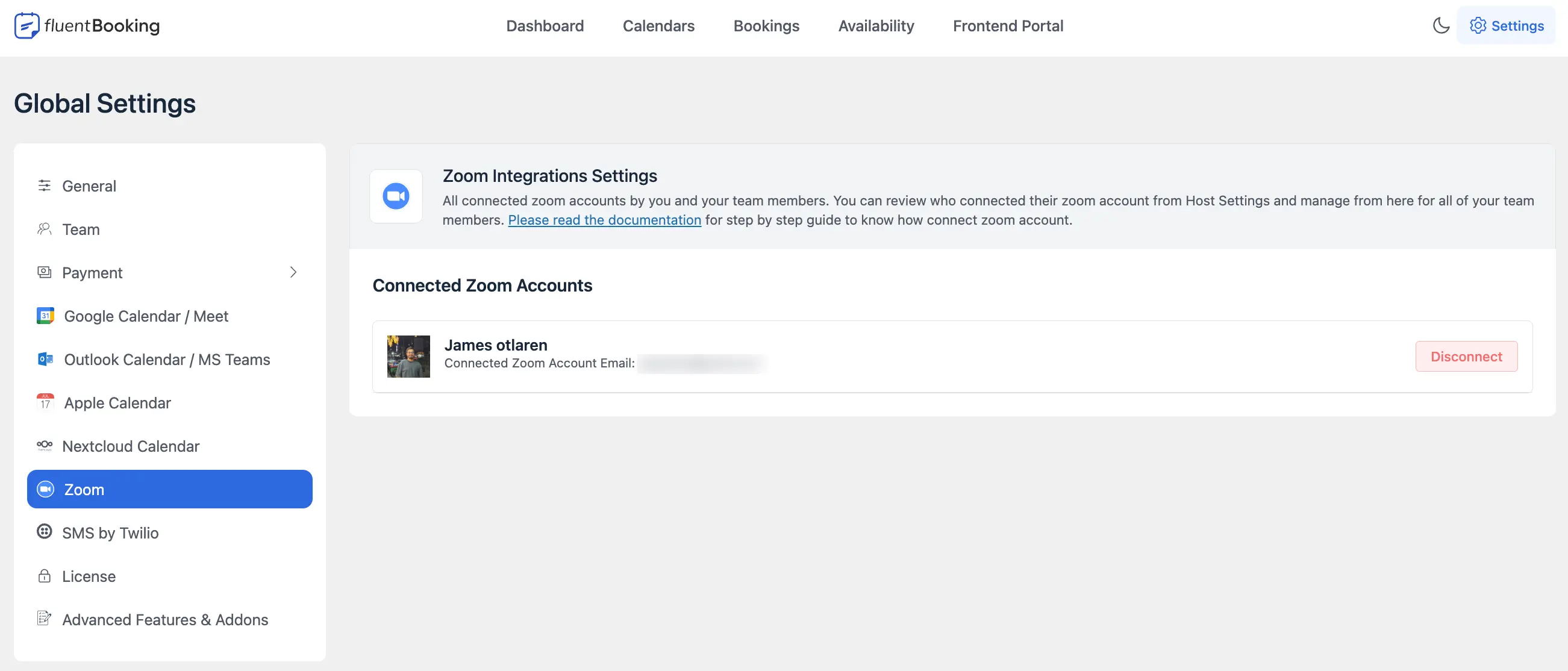Navigate to Frontend Portal tab

(x=1008, y=25)
